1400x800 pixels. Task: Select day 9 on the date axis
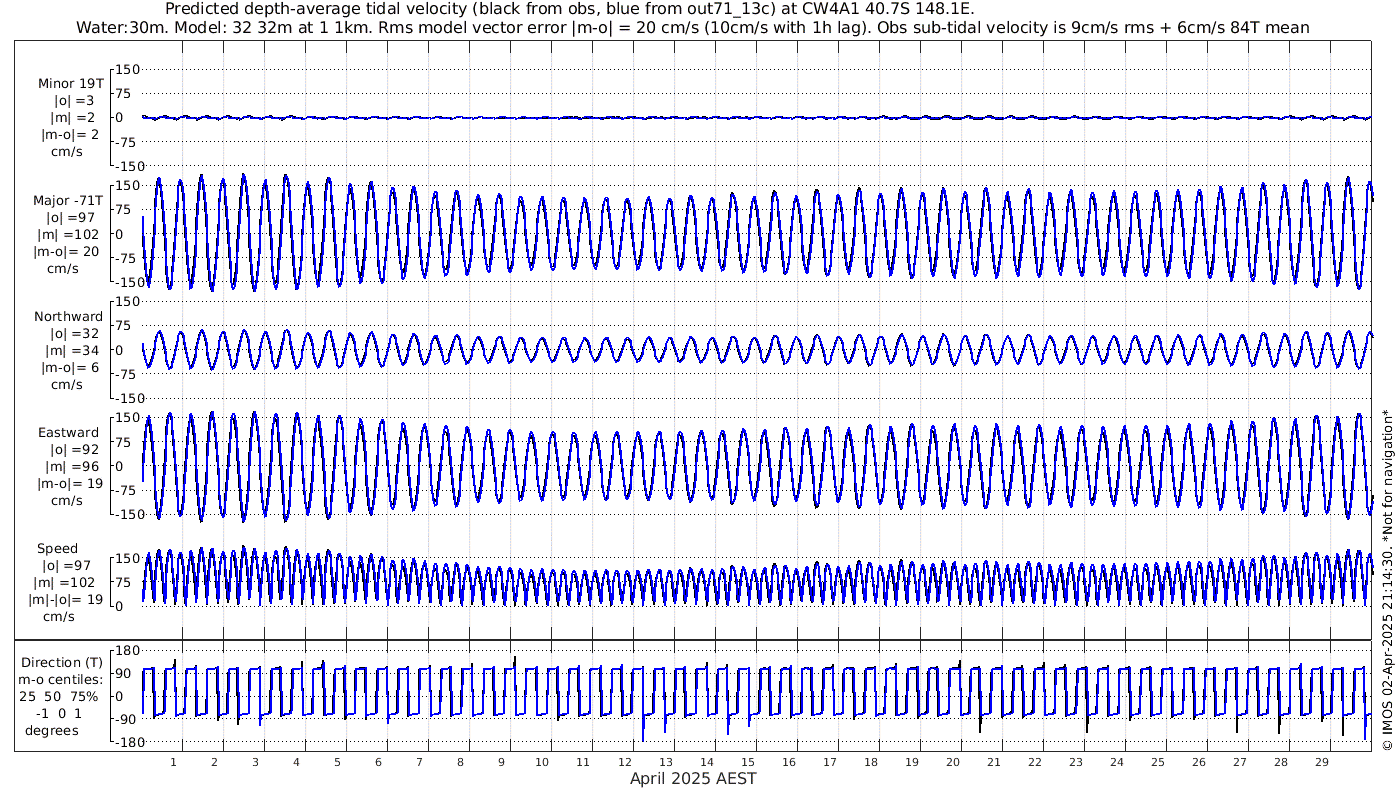tap(501, 762)
